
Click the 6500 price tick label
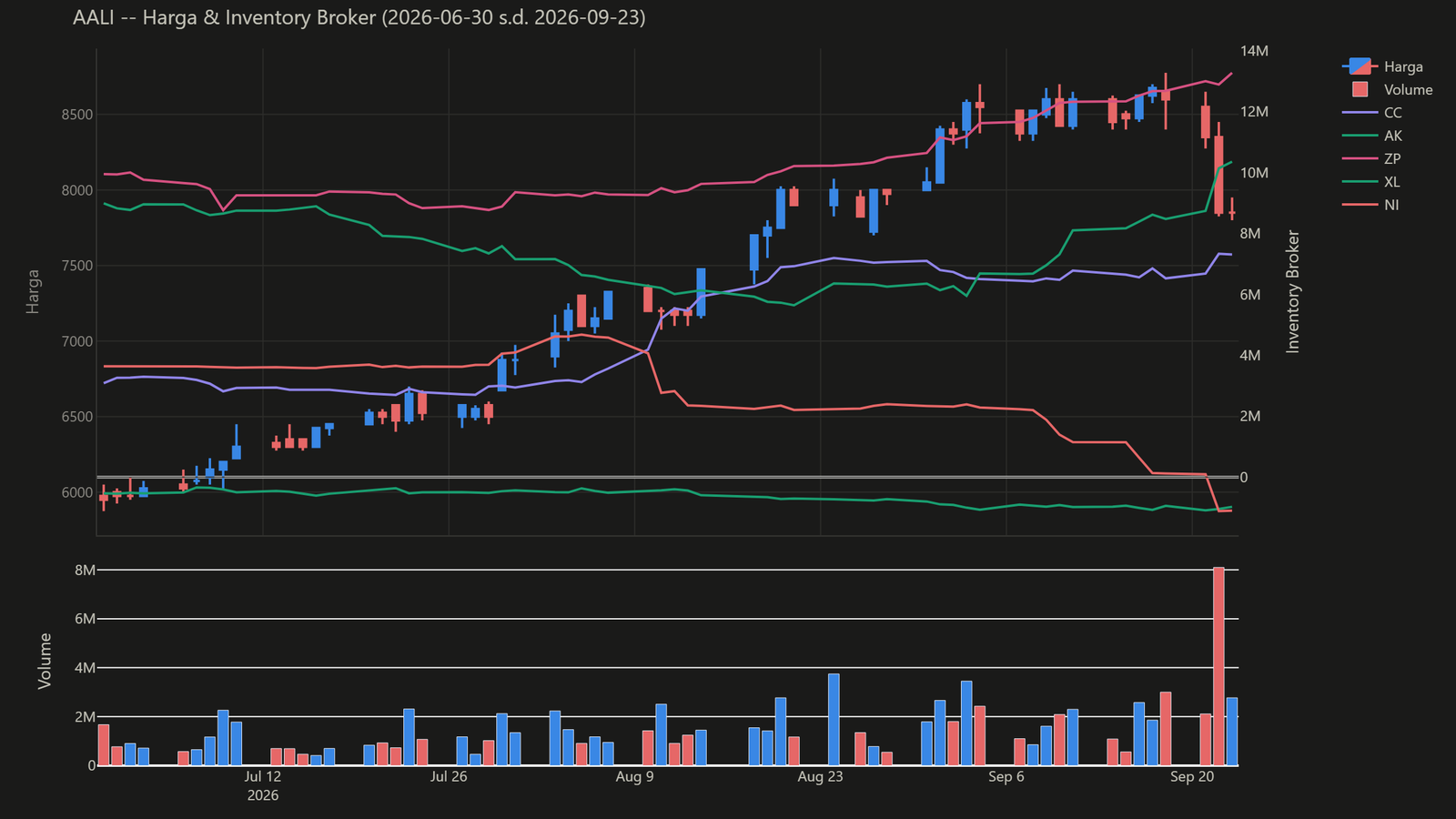(77, 417)
